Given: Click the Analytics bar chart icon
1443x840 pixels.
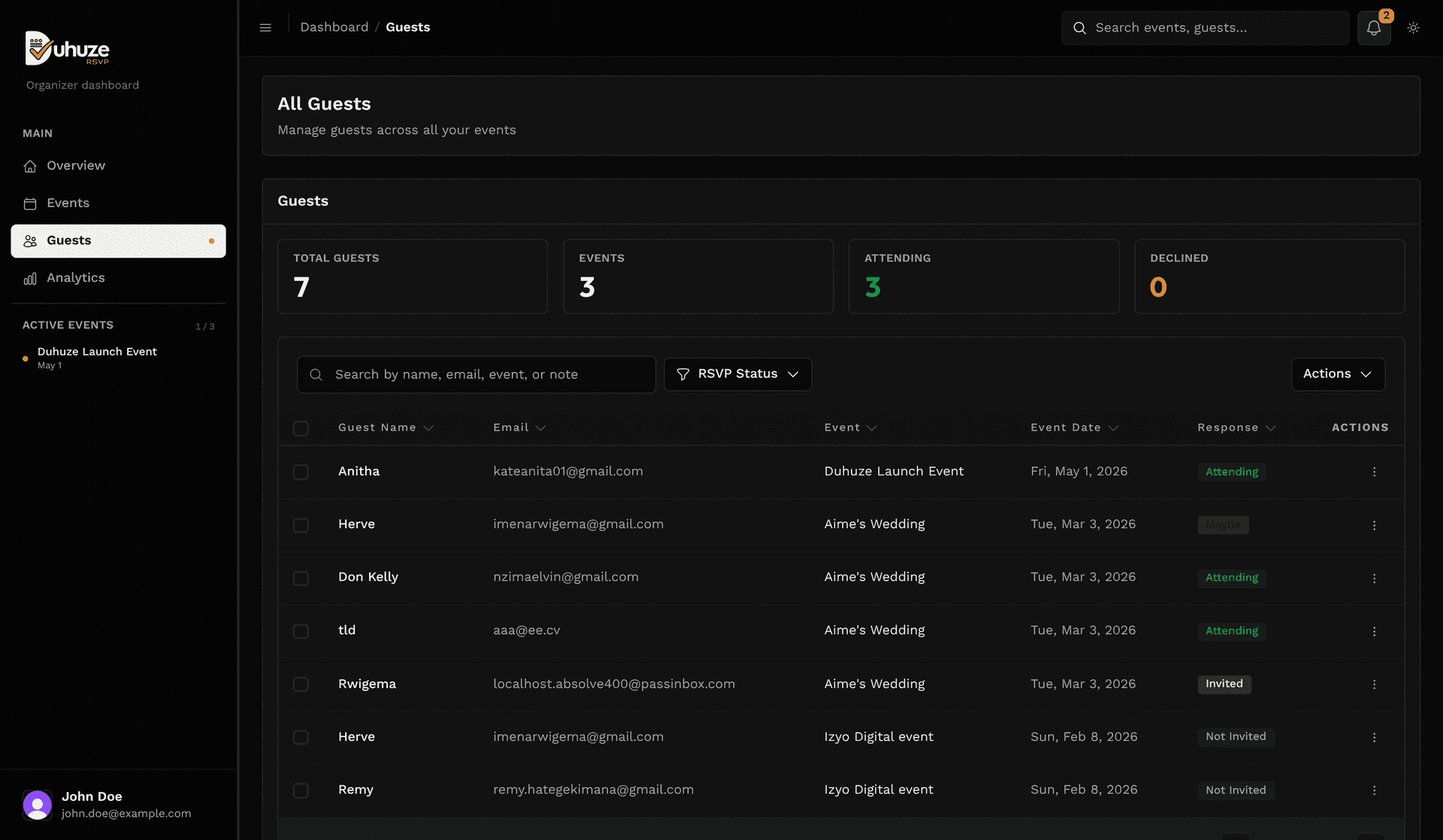Looking at the screenshot, I should pos(30,279).
